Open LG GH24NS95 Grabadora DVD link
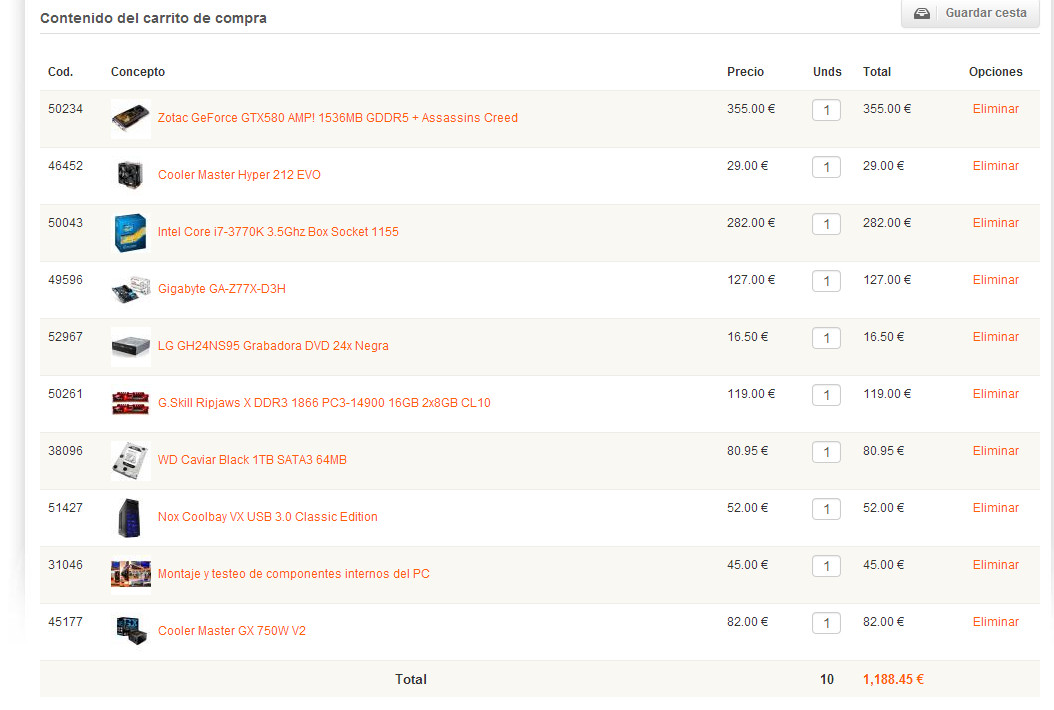The width and height of the screenshot is (1054, 710). pos(273,346)
